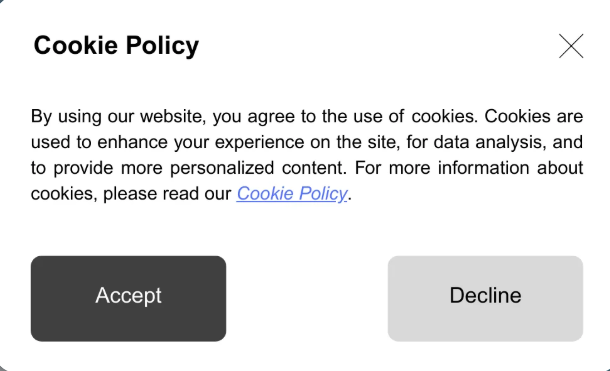Click the Accept button

(128, 299)
